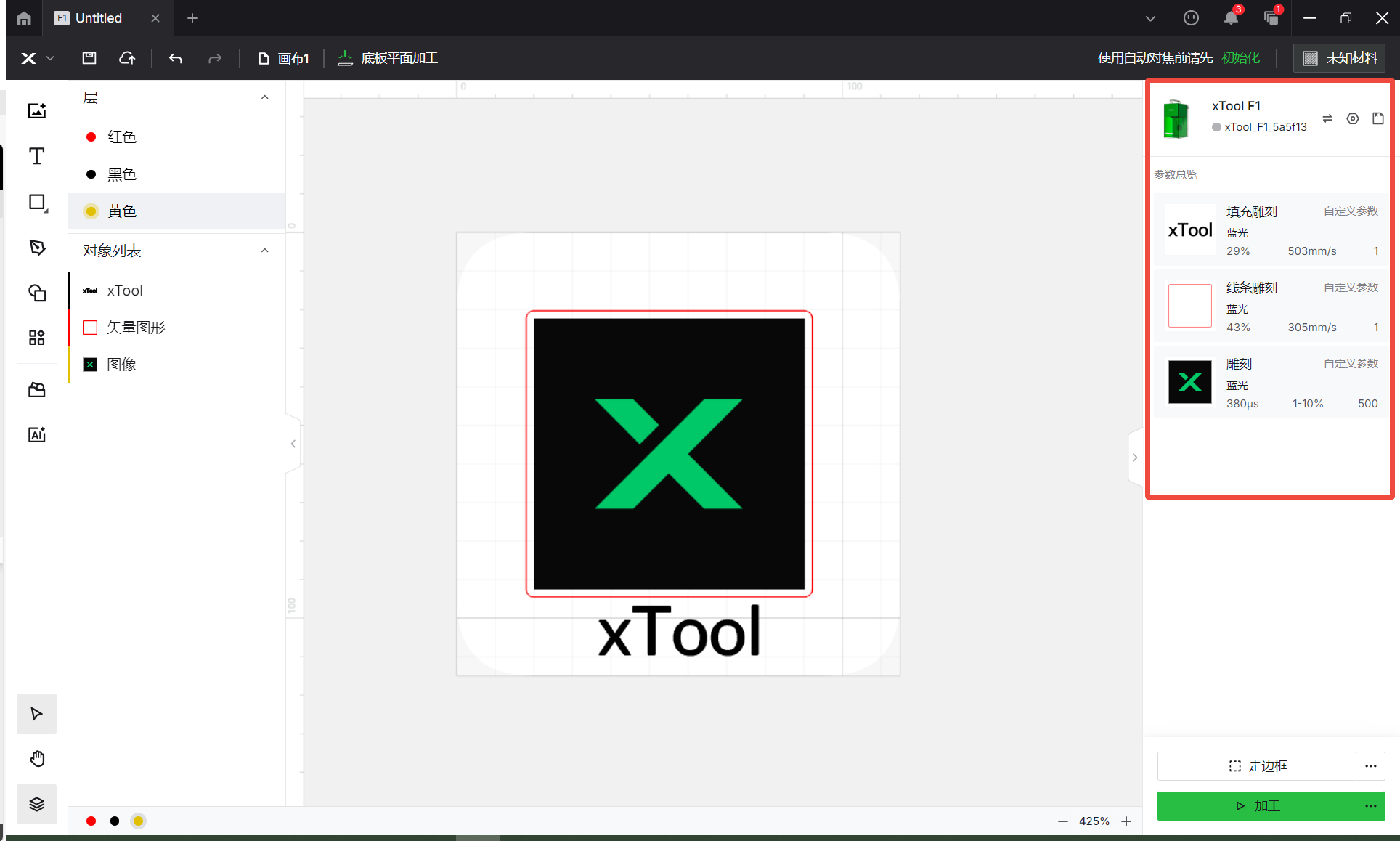Viewport: 1400px width, 841px height.
Task: Activate the hand pan tool
Action: [37, 759]
